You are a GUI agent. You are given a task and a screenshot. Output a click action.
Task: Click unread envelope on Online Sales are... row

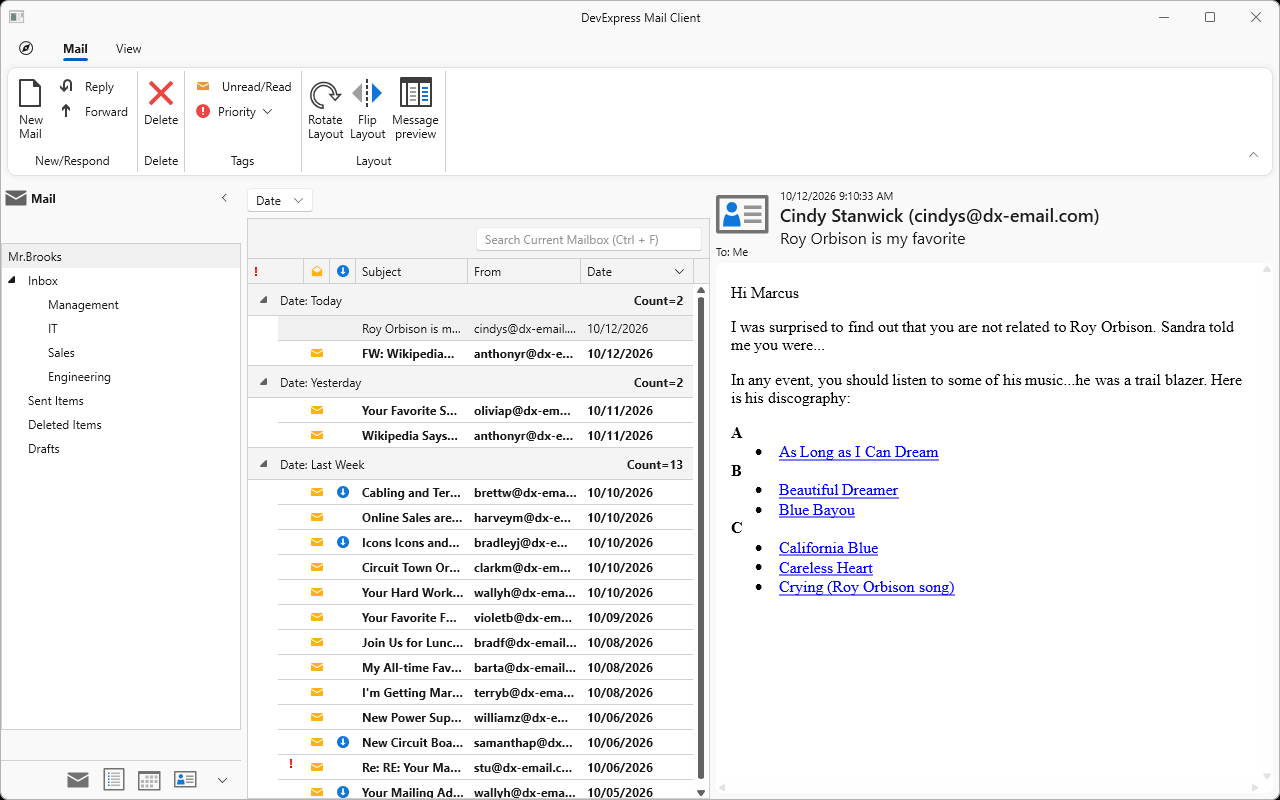[x=317, y=517]
